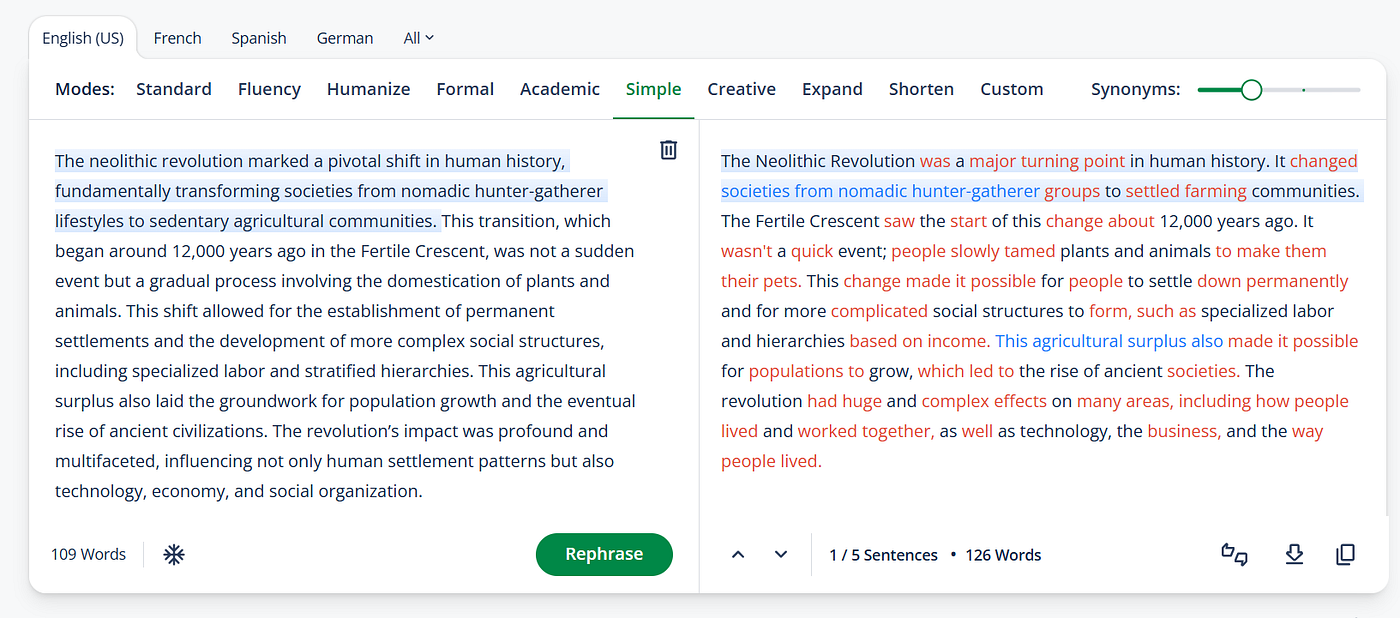Select the Standard mode

point(174,89)
